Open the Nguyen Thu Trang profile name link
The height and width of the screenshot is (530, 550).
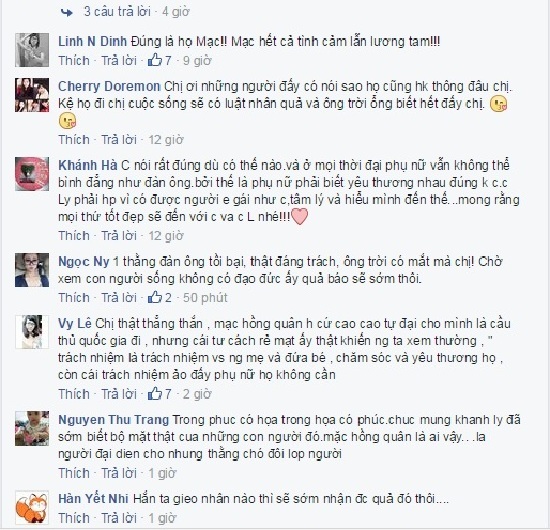(x=114, y=420)
